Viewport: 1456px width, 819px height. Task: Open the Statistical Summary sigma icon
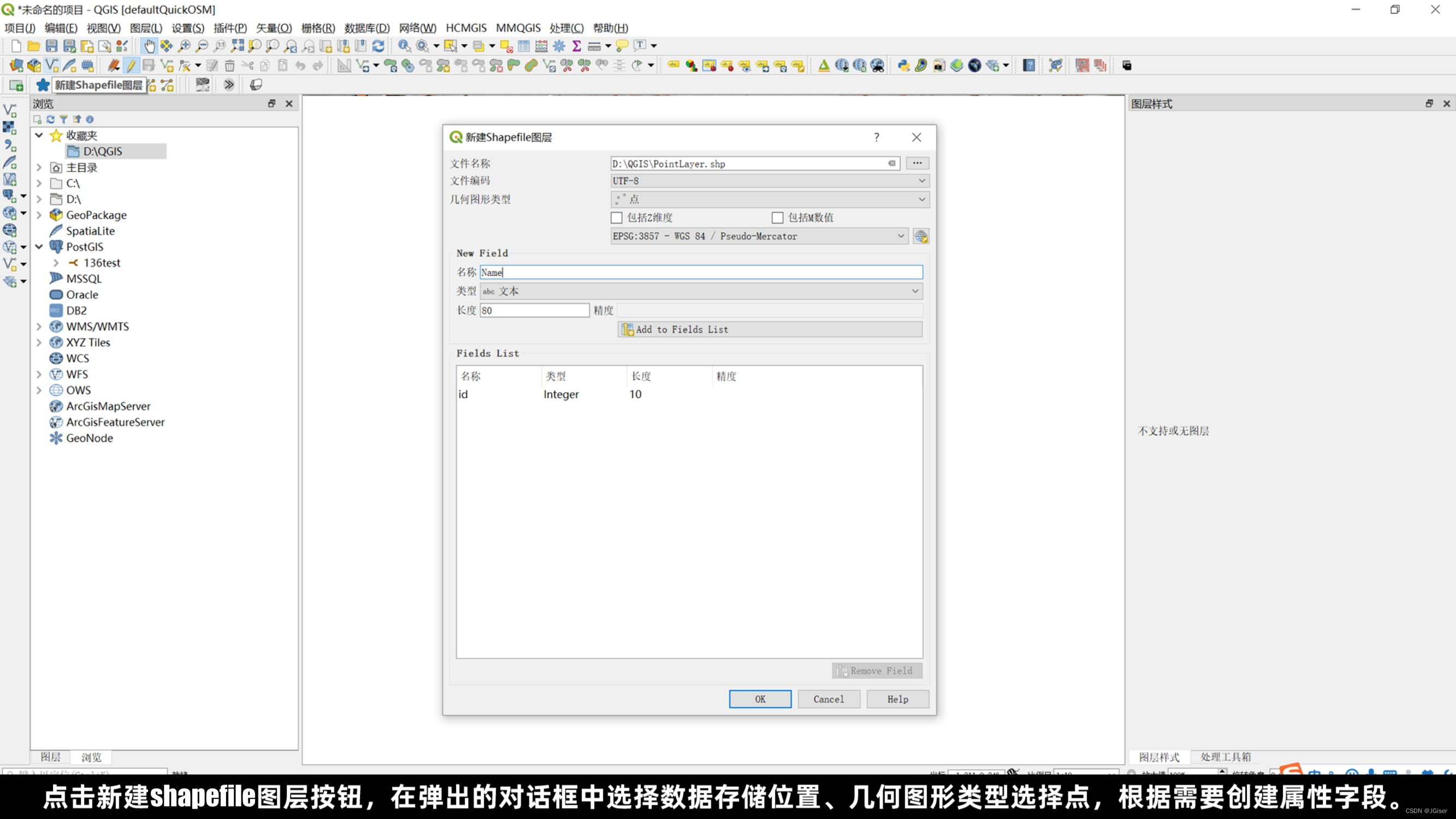(x=577, y=46)
